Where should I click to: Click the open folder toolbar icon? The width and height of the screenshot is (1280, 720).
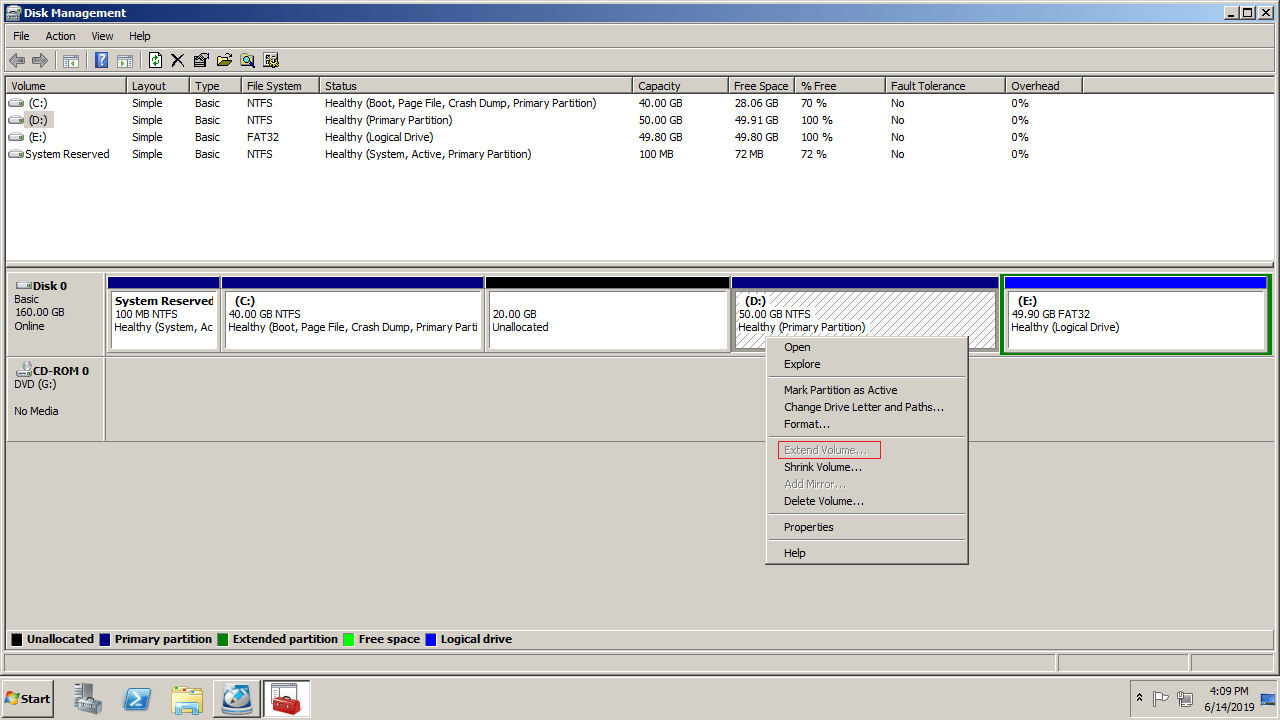point(224,60)
